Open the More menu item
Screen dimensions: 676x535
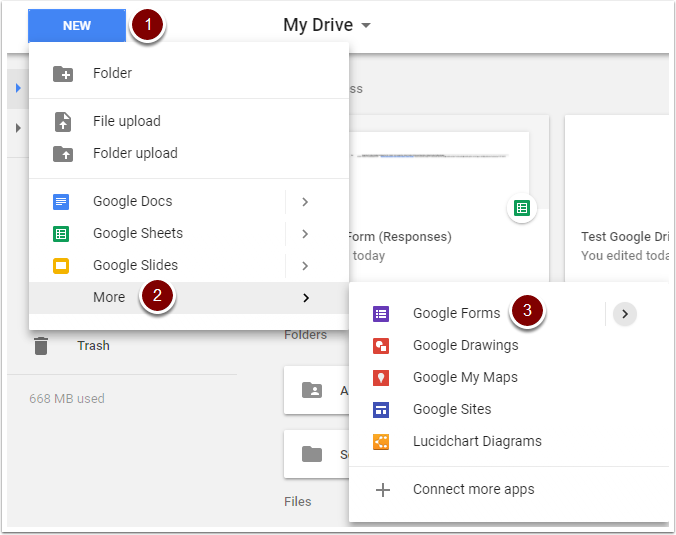[x=189, y=297]
